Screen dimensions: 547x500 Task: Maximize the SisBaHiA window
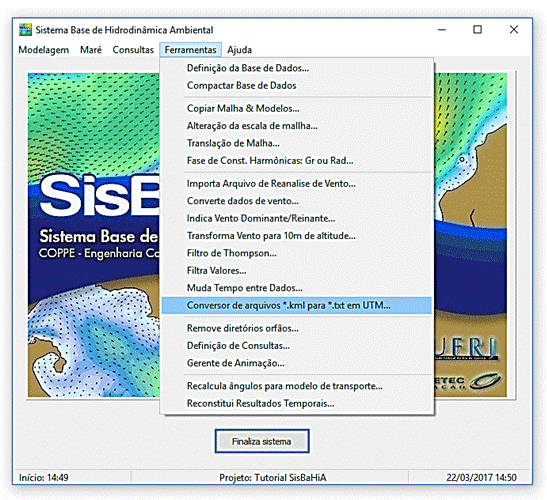coord(478,30)
